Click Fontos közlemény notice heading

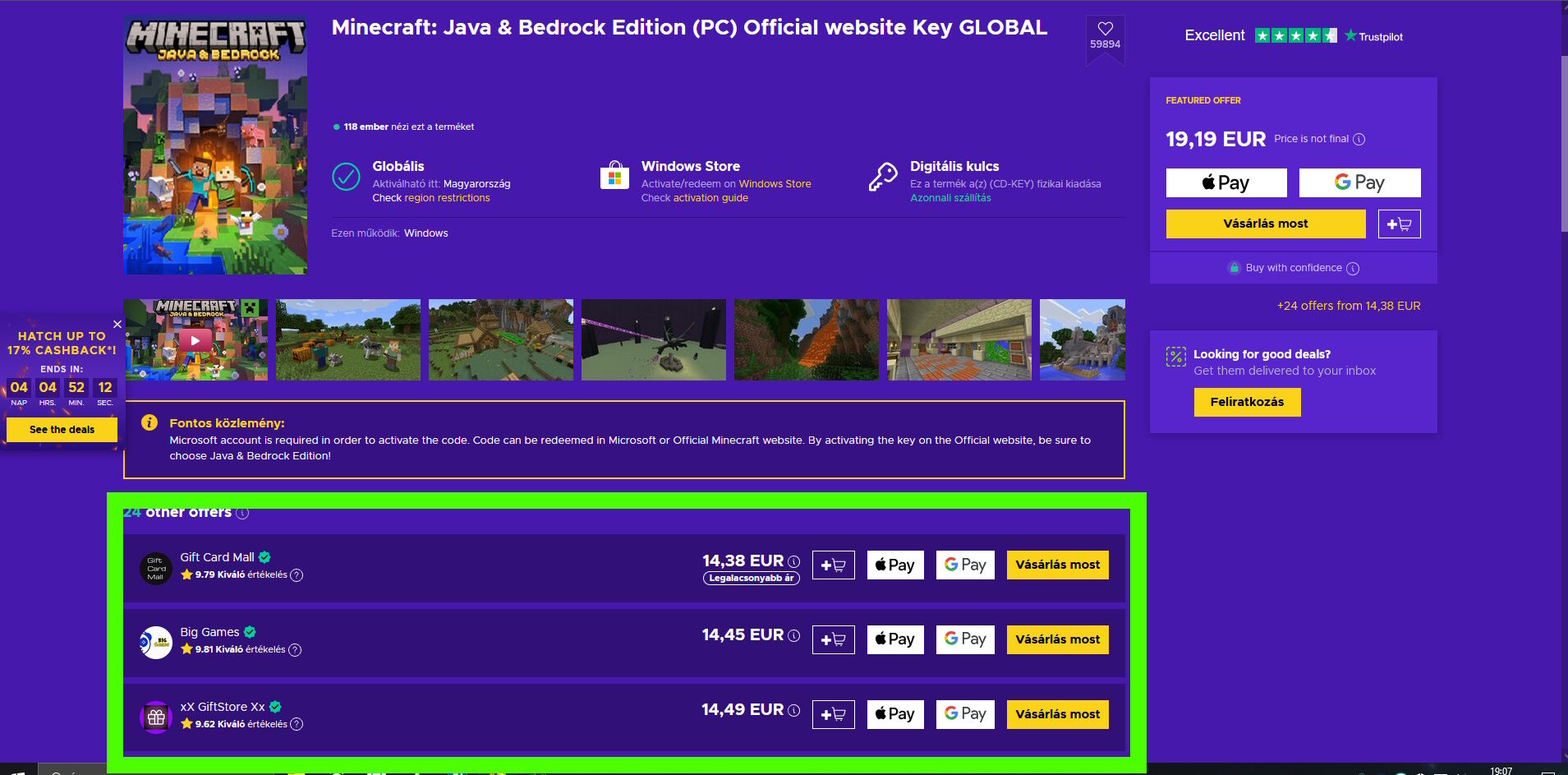pos(227,423)
